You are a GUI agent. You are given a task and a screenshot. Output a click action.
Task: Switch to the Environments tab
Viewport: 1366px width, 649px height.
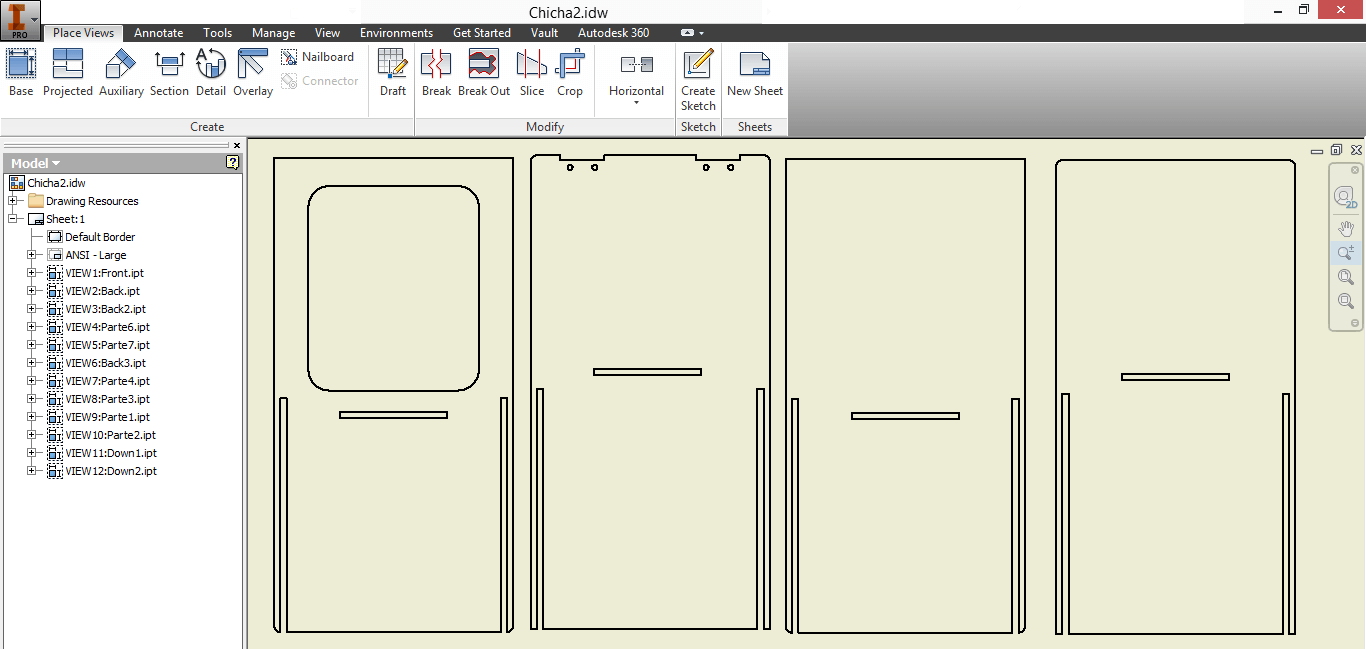tap(397, 33)
